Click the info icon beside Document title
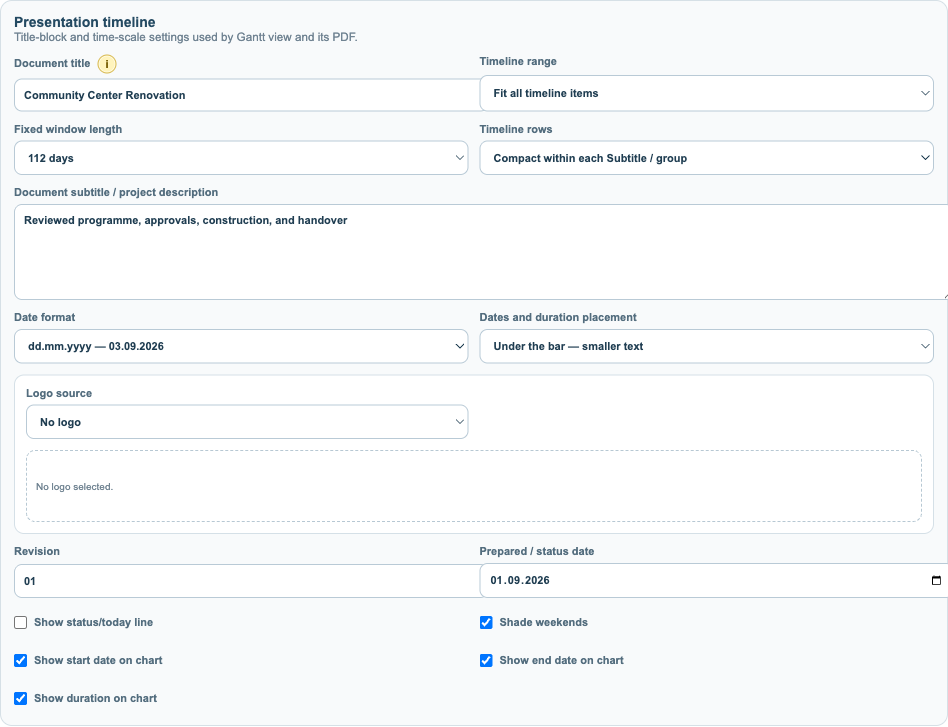The width and height of the screenshot is (948, 727). (107, 64)
